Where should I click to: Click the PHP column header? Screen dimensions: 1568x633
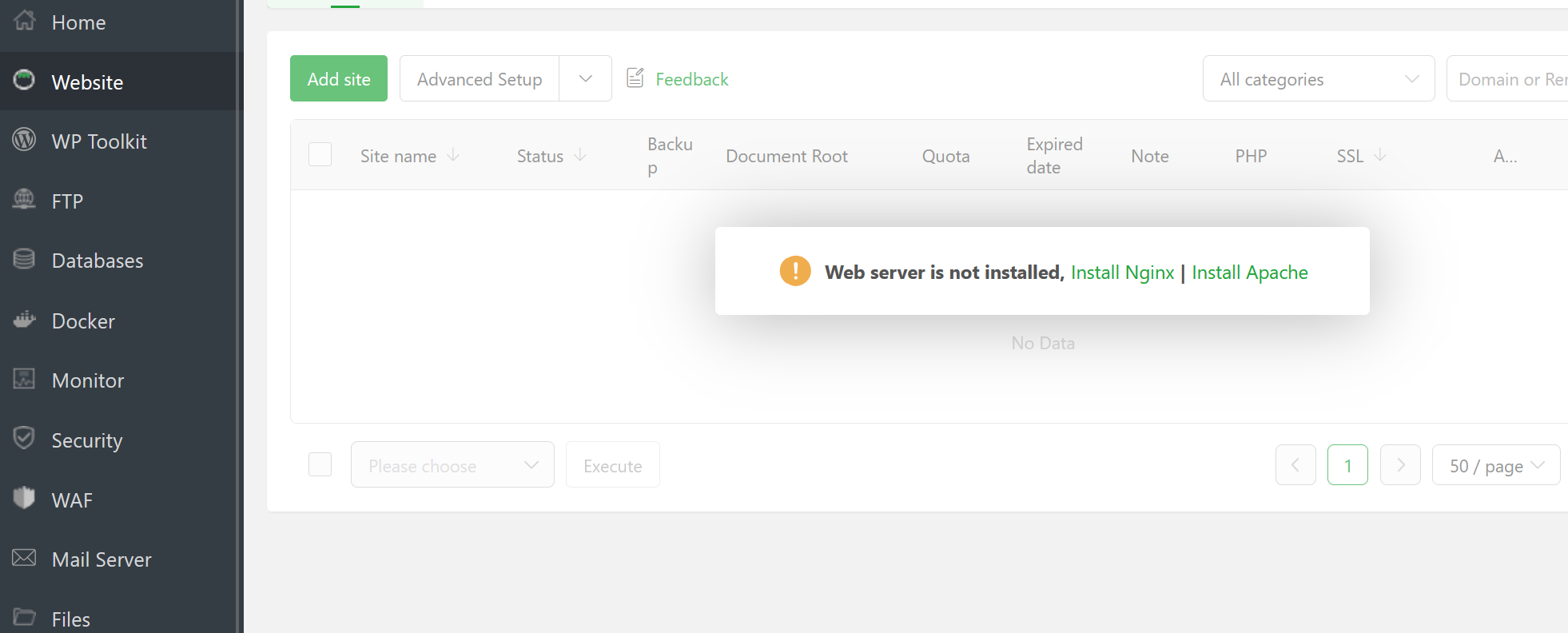pos(1251,156)
